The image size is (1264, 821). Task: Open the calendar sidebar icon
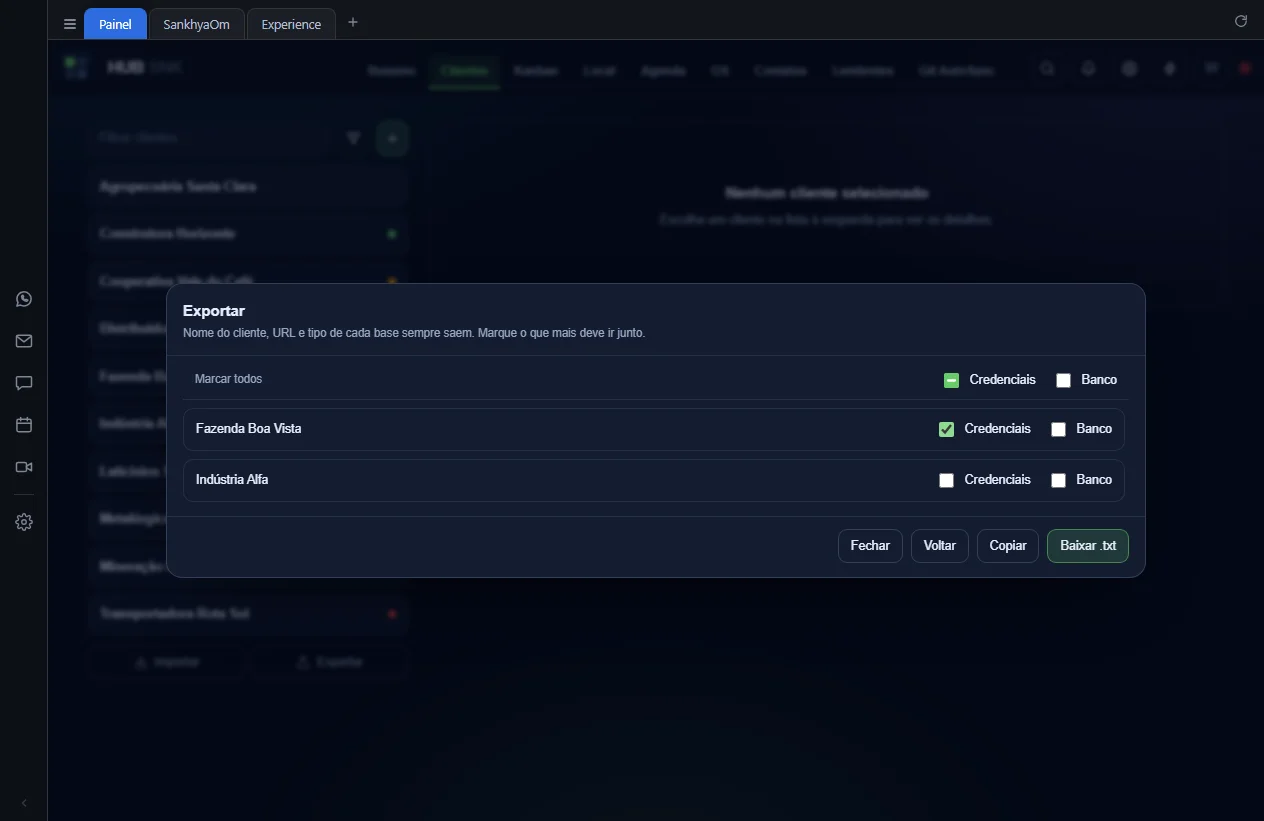pos(24,425)
